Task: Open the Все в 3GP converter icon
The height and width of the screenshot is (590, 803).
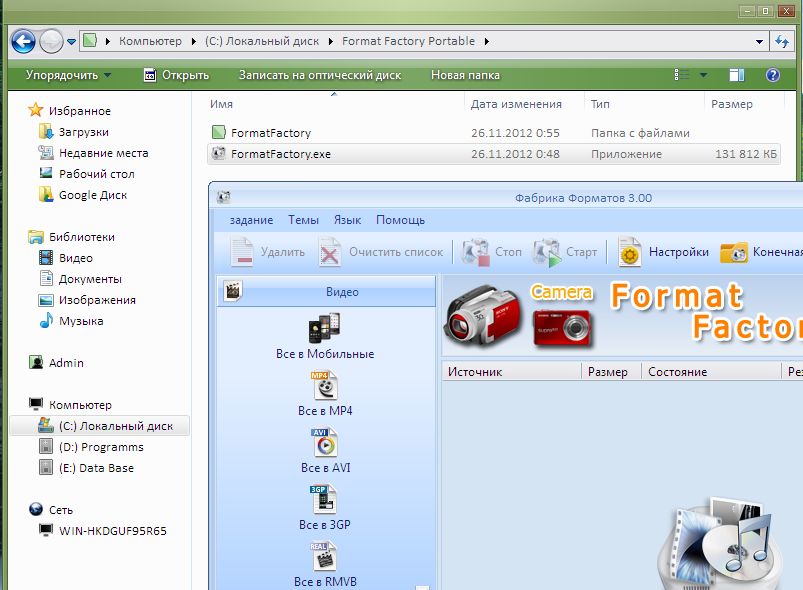Action: [x=325, y=499]
